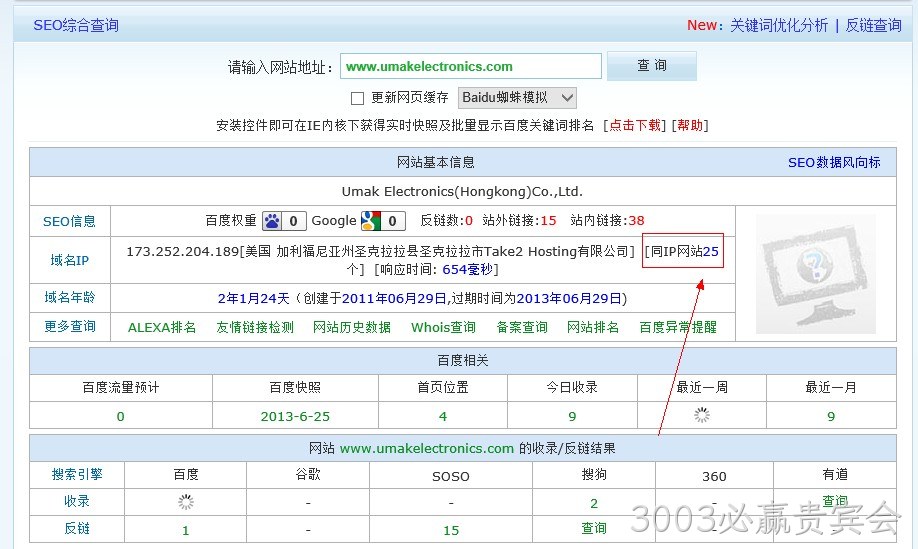Click the 百度 反链 value 1
The width and height of the screenshot is (918, 549).
[186, 530]
